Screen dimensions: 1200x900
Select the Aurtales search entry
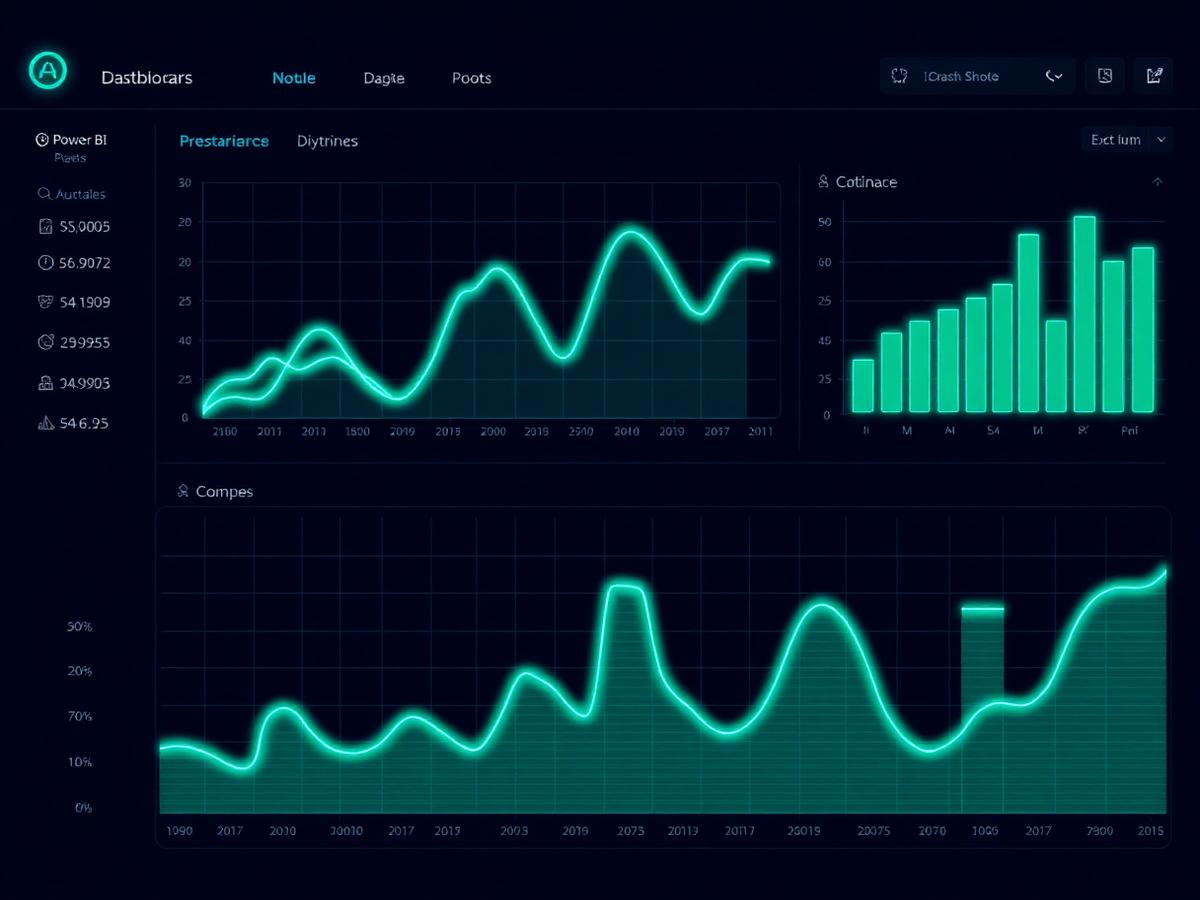[x=71, y=194]
